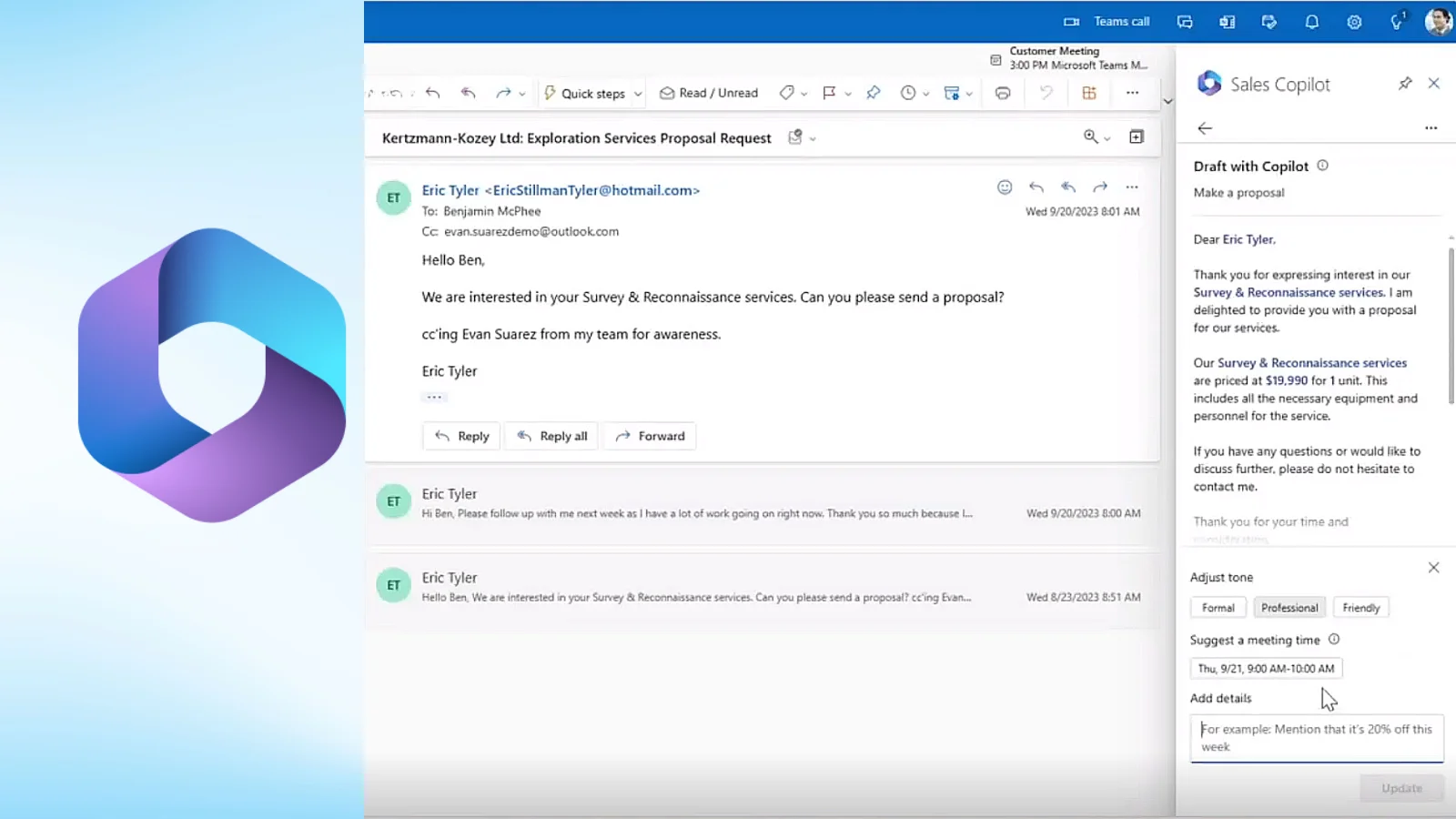Choose the Thu 9/21 meeting time suggestion
Image resolution: width=1456 pixels, height=819 pixels.
(1266, 668)
